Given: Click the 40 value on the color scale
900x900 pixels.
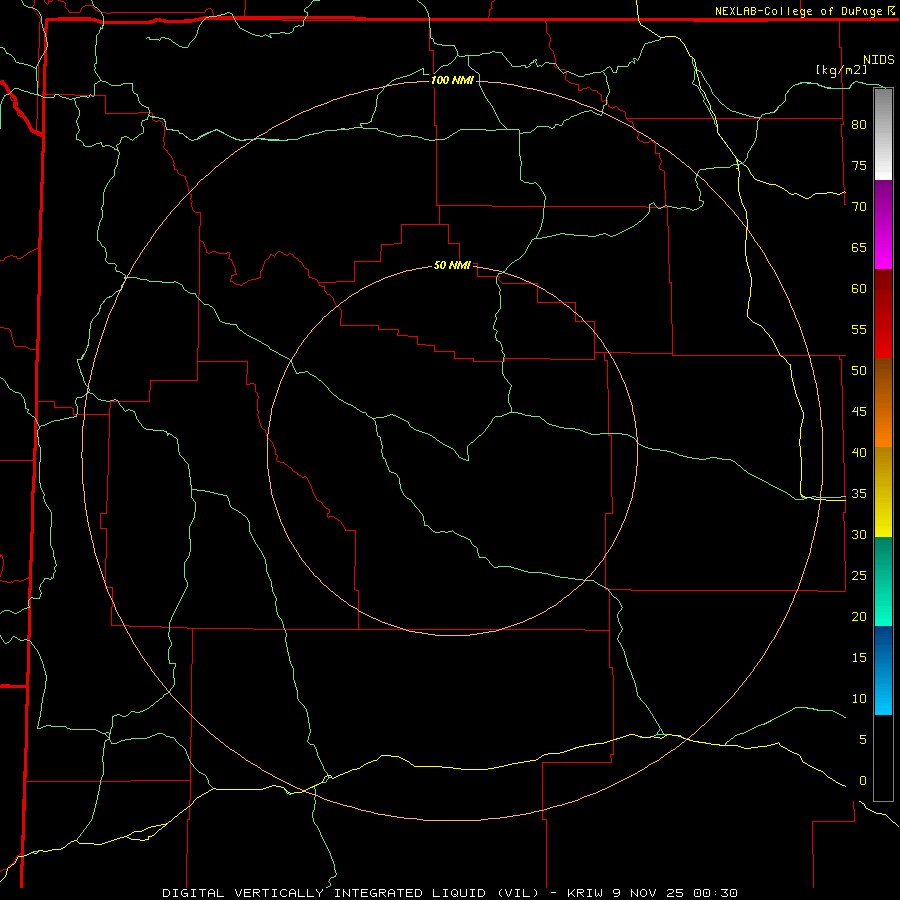Looking at the screenshot, I should point(859,453).
